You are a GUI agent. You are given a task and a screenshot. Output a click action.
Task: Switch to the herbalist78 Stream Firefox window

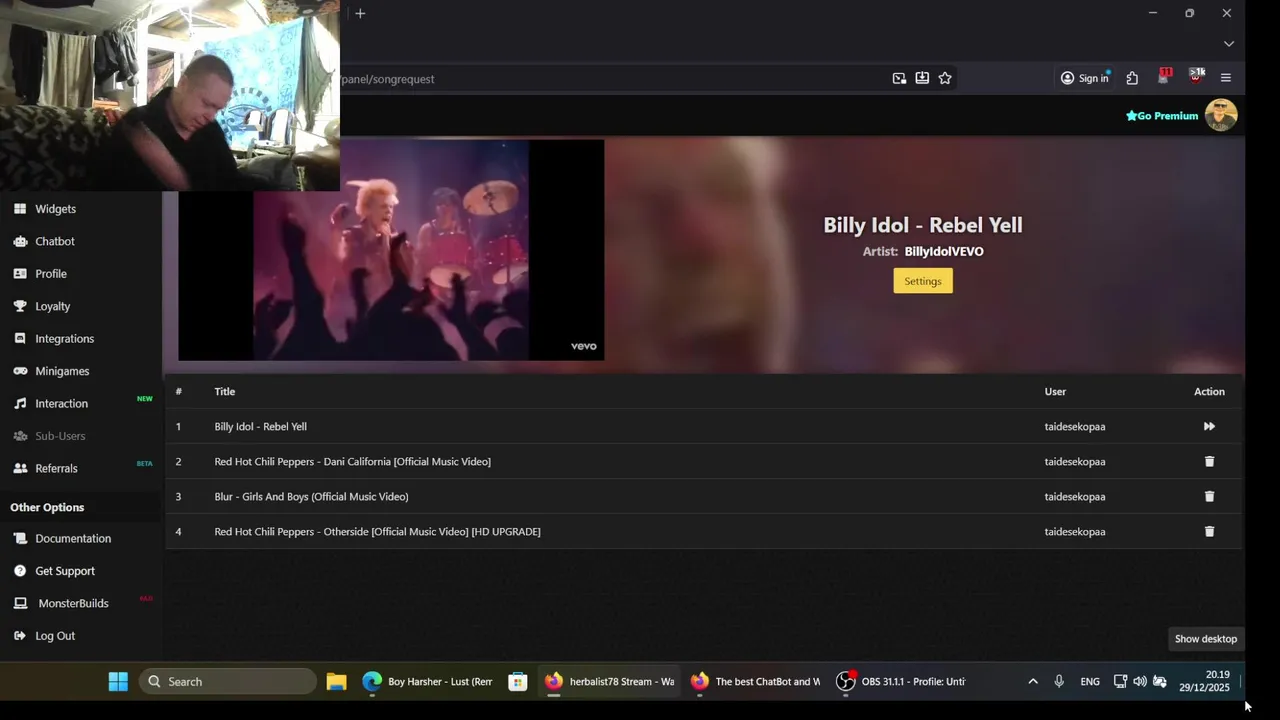point(609,682)
